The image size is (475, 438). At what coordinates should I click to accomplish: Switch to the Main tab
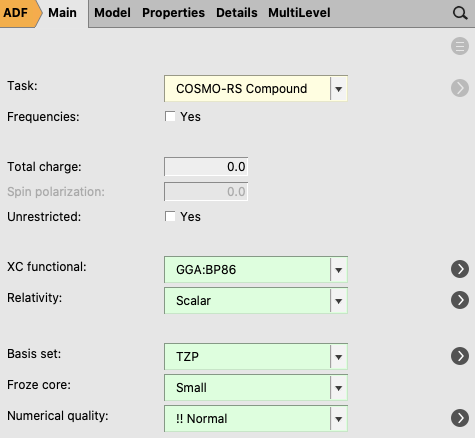(x=62, y=13)
